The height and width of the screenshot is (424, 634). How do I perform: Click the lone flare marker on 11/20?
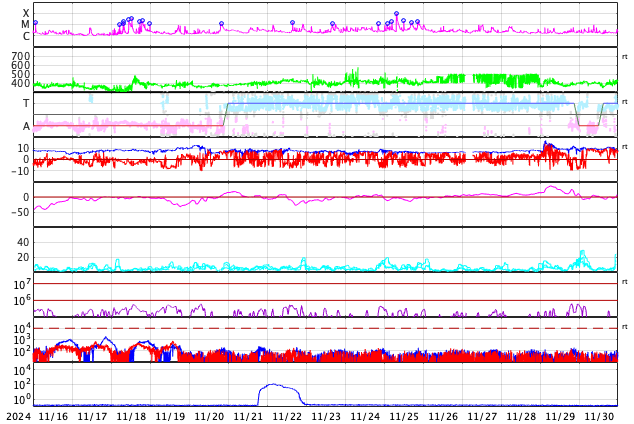pos(221,23)
